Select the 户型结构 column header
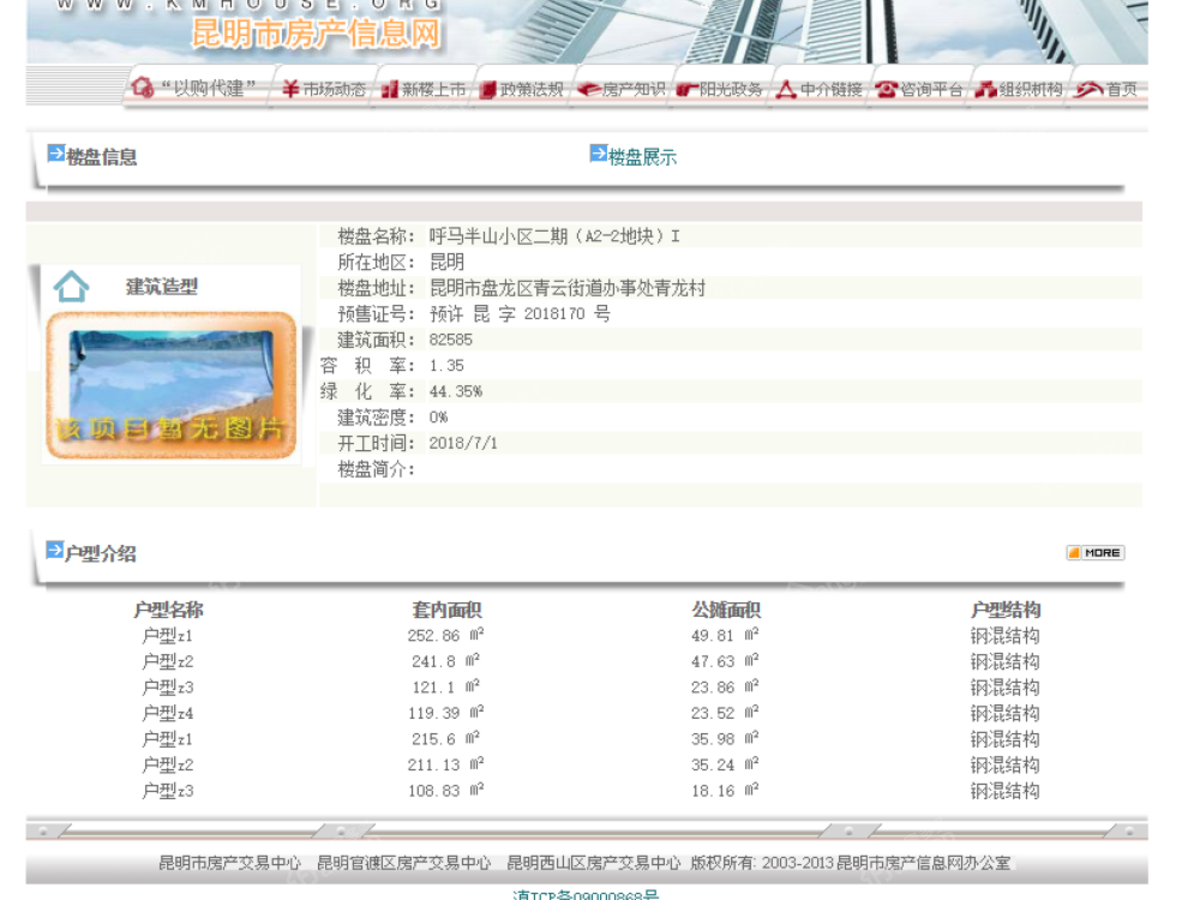Viewport: 1200px width, 900px height. [1005, 610]
